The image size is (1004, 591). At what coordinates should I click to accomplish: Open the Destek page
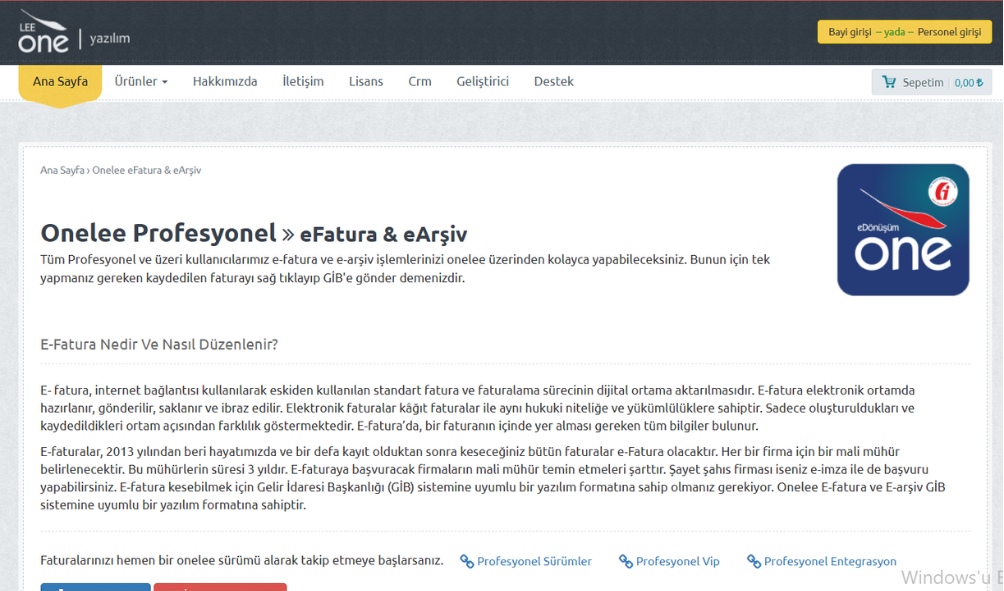(553, 82)
